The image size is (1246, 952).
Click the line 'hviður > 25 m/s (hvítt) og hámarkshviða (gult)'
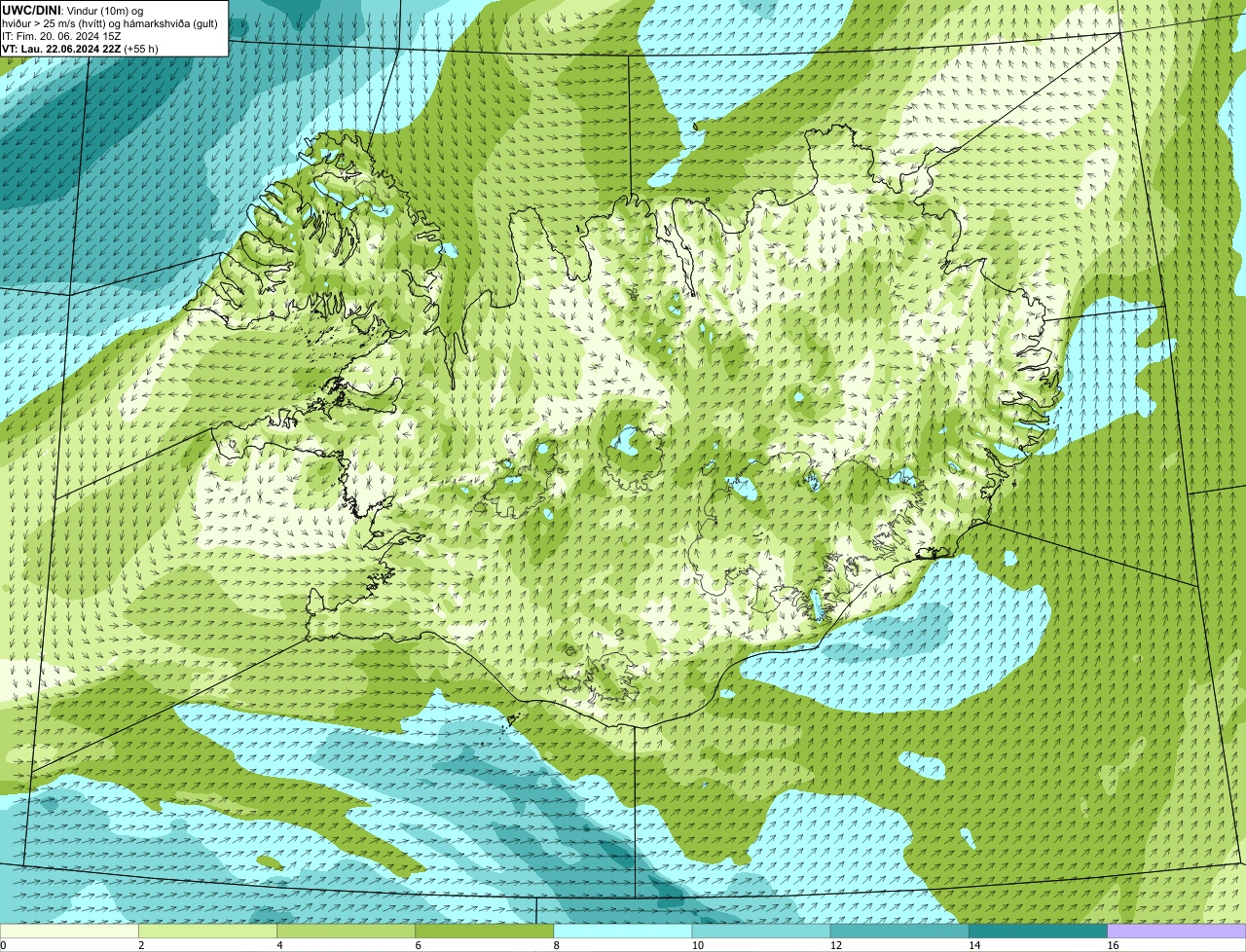110,23
